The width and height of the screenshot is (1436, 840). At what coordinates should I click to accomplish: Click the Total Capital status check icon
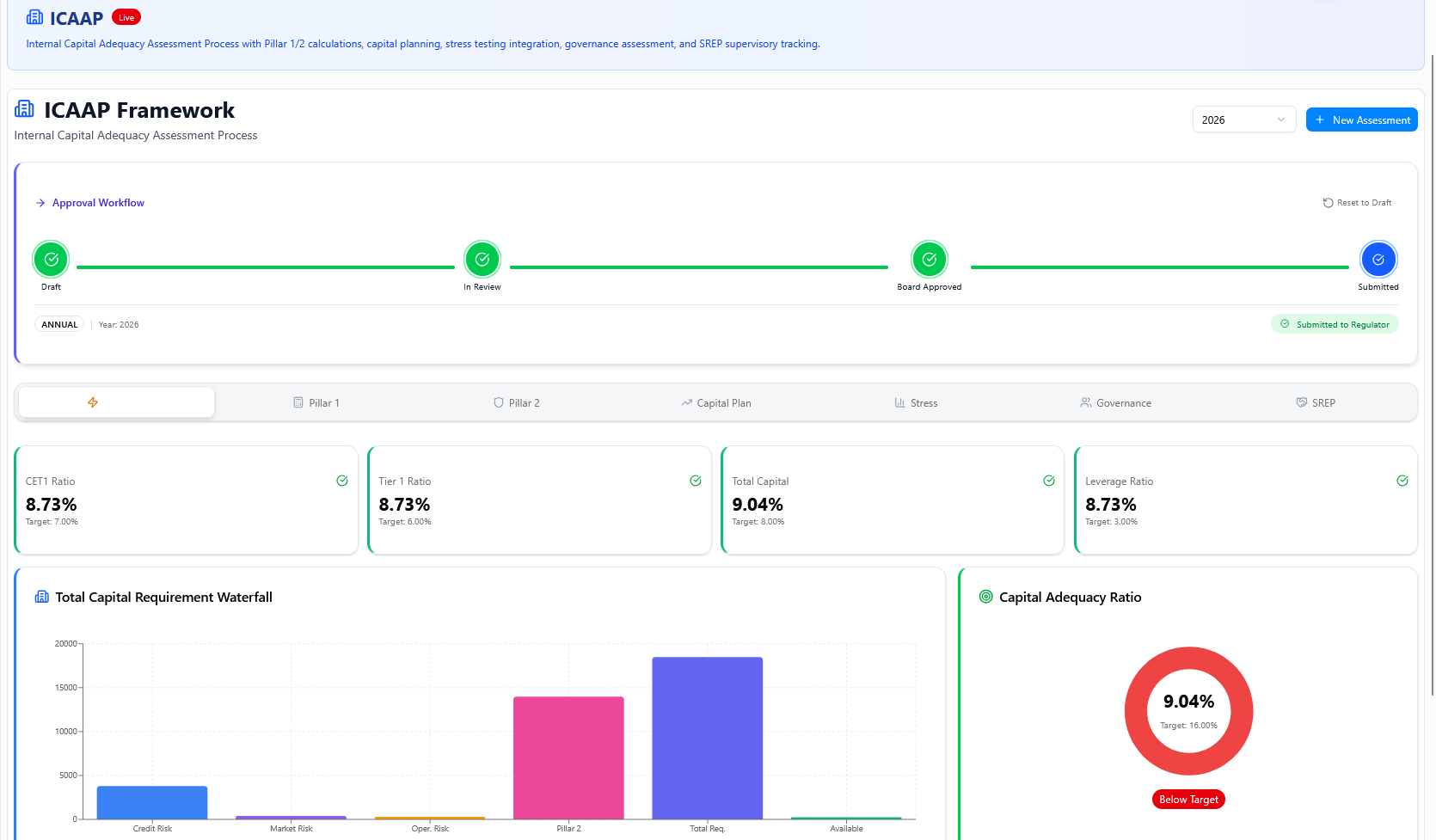[x=1049, y=481]
